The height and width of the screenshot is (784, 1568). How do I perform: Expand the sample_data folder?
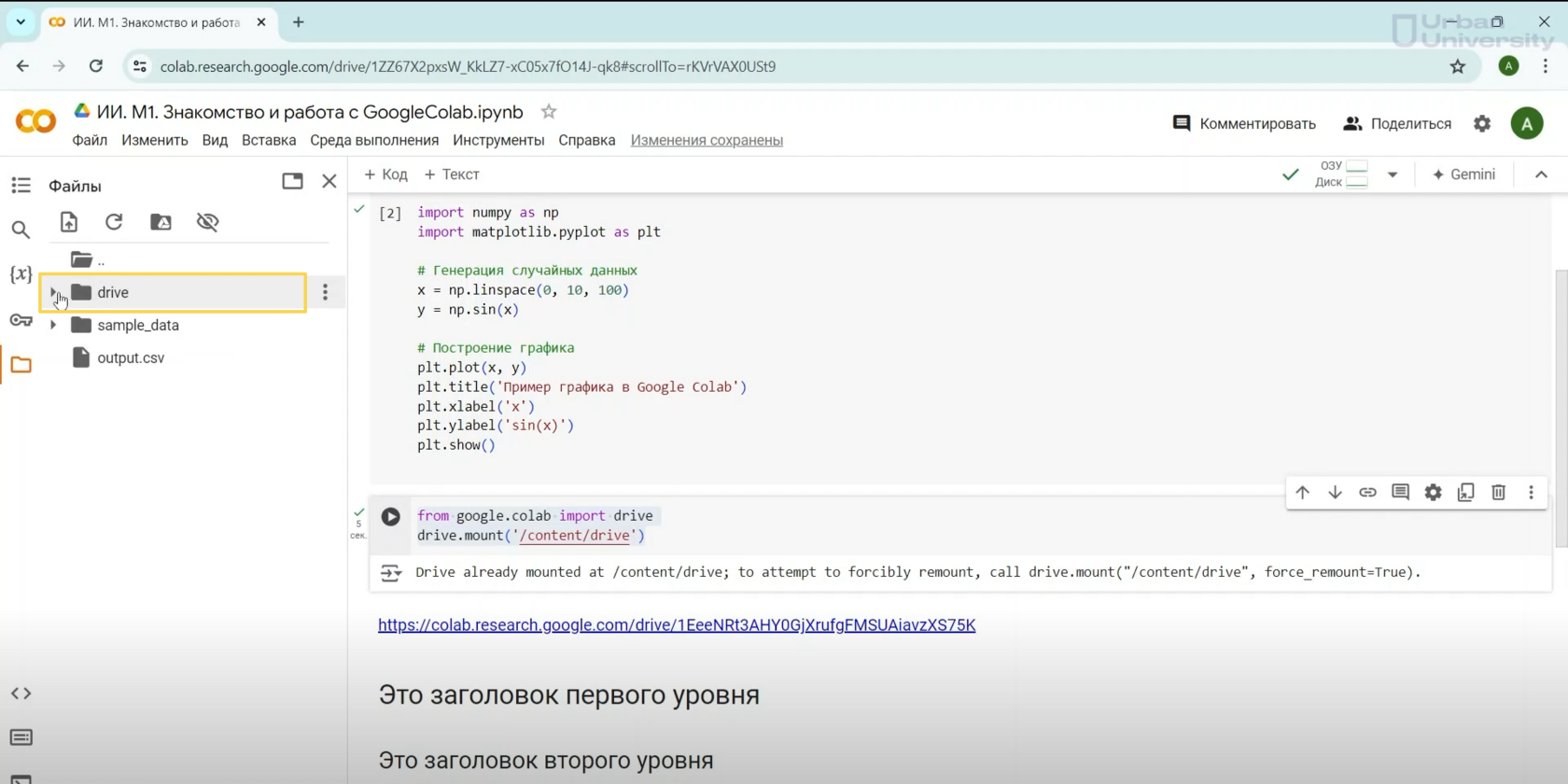[53, 325]
